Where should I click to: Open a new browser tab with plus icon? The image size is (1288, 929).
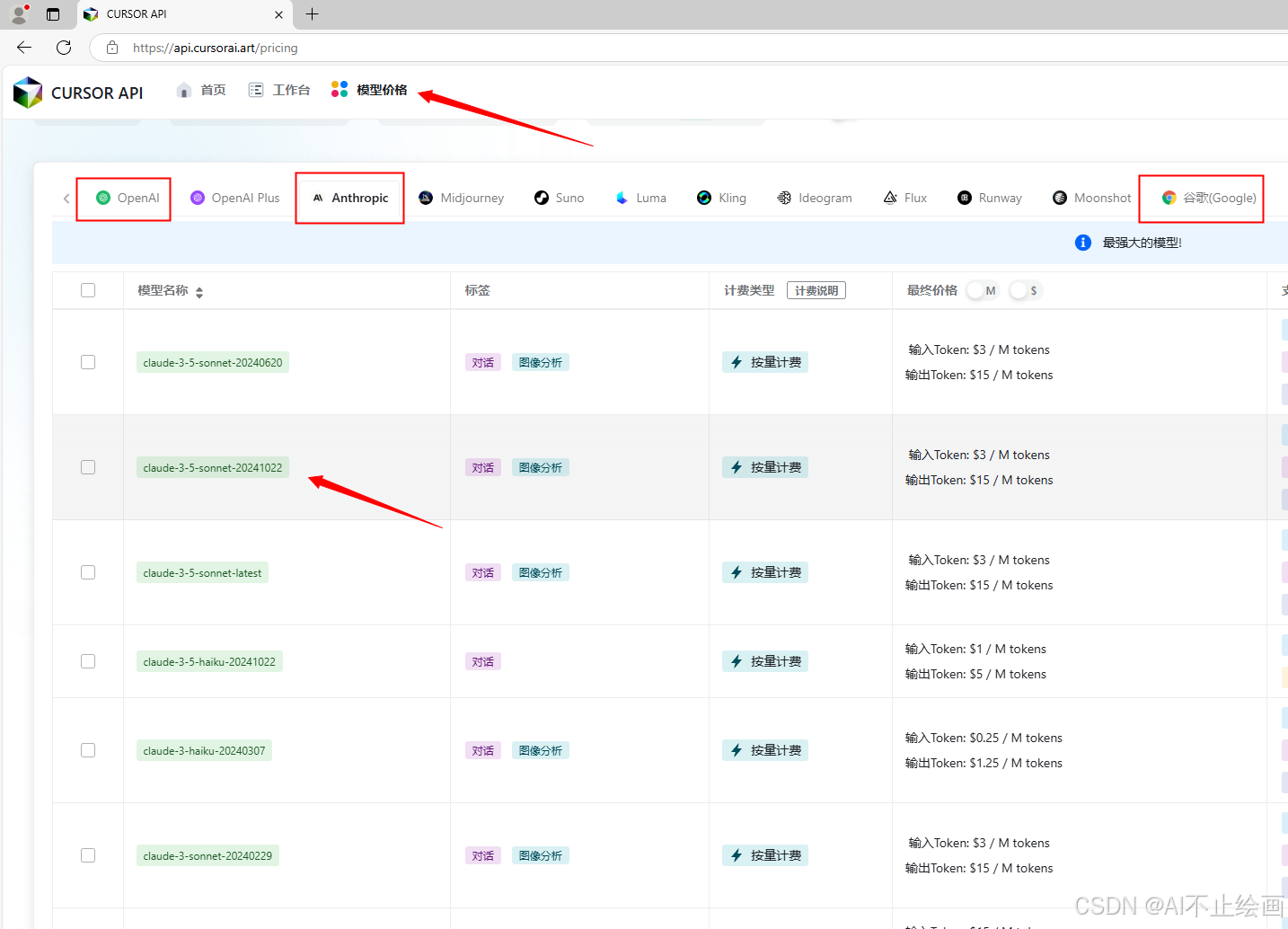point(313,13)
